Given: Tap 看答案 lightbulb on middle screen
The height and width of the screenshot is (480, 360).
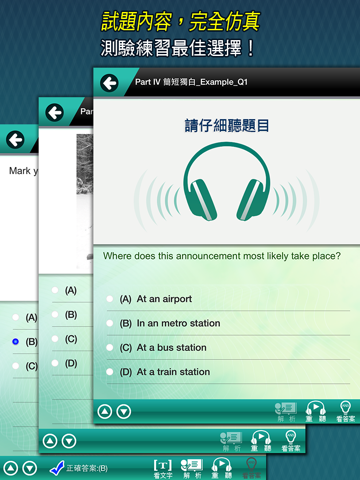Looking at the screenshot, I should pos(291,441).
